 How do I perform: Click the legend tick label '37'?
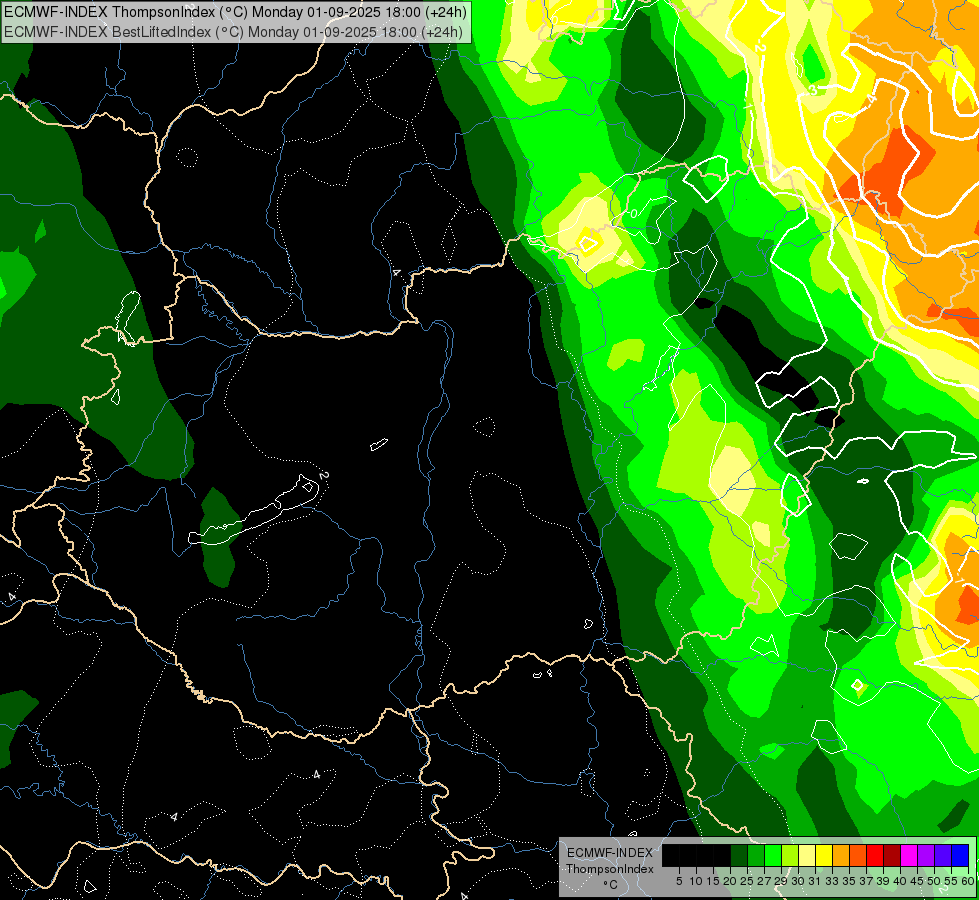point(867,881)
